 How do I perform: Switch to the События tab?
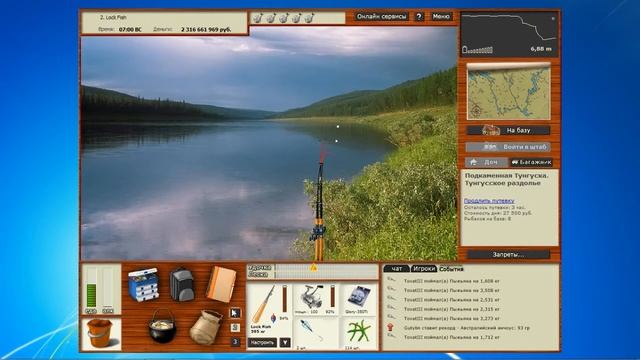coord(451,269)
